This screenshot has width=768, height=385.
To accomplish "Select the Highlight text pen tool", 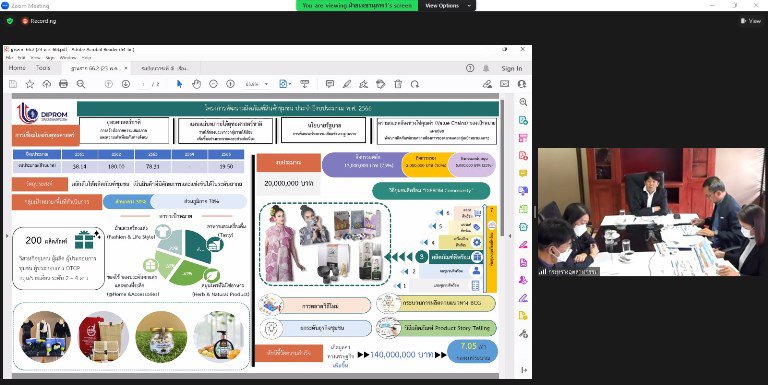I will pyautogui.click(x=347, y=84).
